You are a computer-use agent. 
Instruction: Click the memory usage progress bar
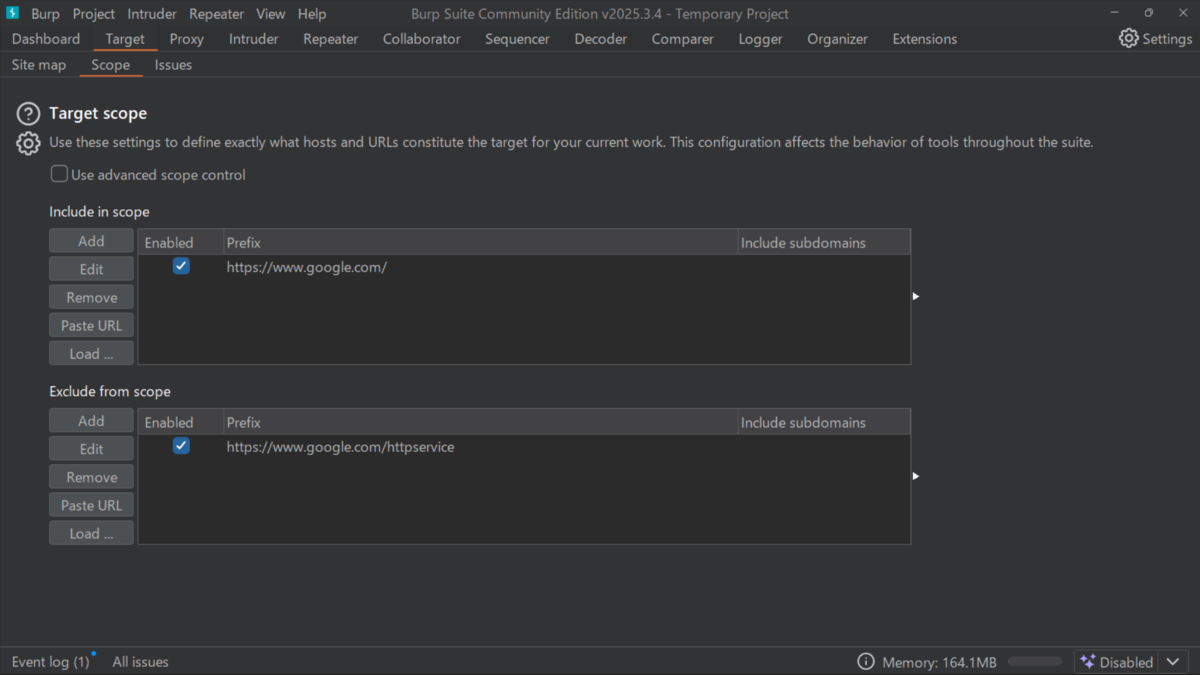pos(1035,662)
